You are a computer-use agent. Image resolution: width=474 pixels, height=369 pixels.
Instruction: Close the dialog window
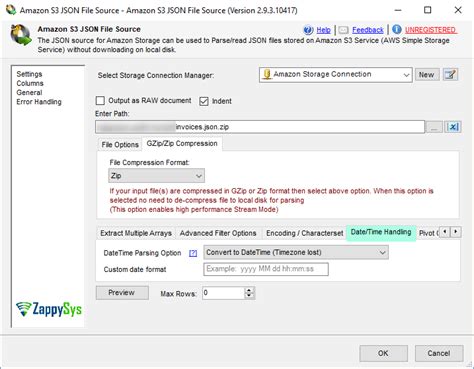(x=458, y=10)
